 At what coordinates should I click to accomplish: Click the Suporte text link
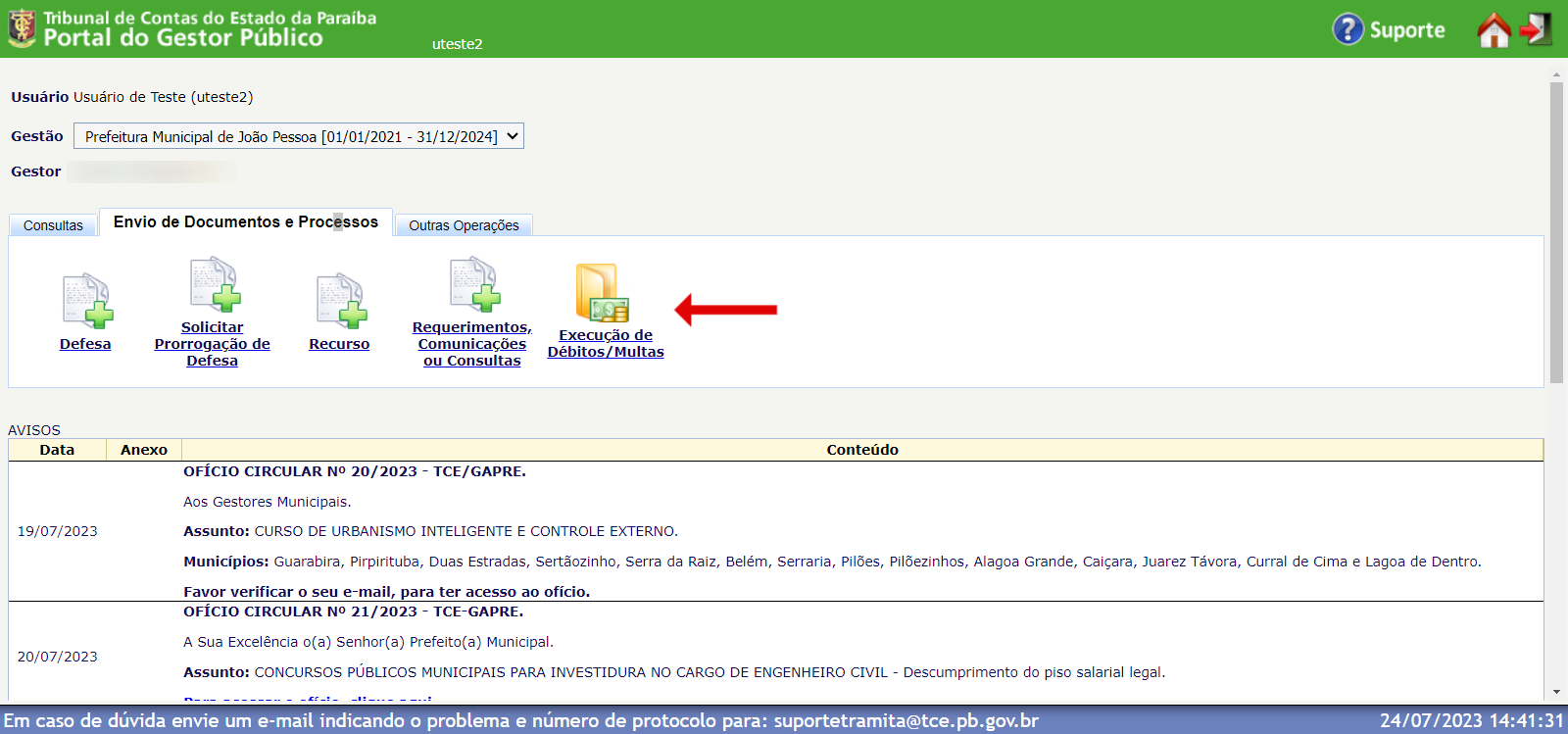click(x=1406, y=30)
